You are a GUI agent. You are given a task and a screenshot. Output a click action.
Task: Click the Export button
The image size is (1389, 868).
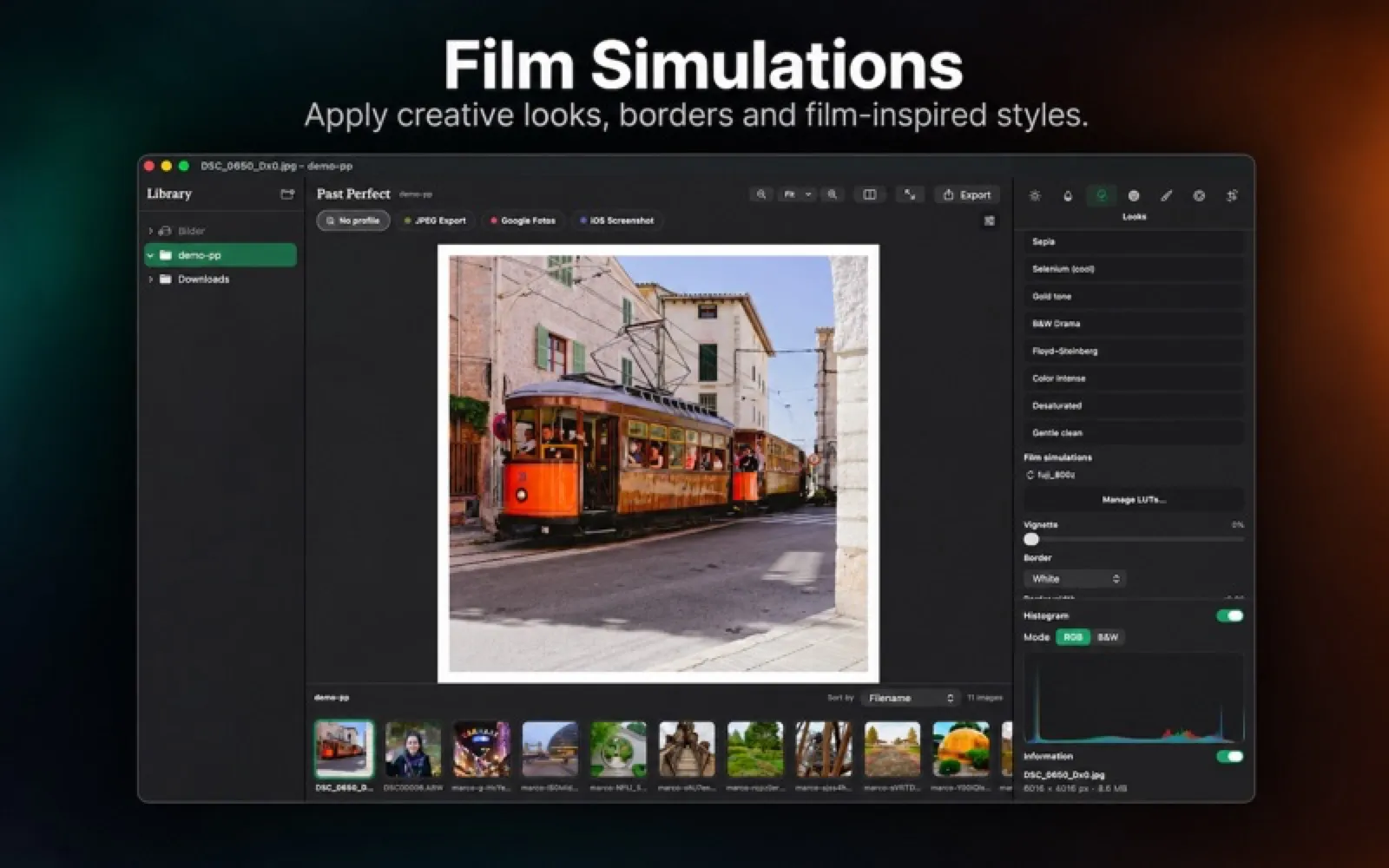(967, 194)
